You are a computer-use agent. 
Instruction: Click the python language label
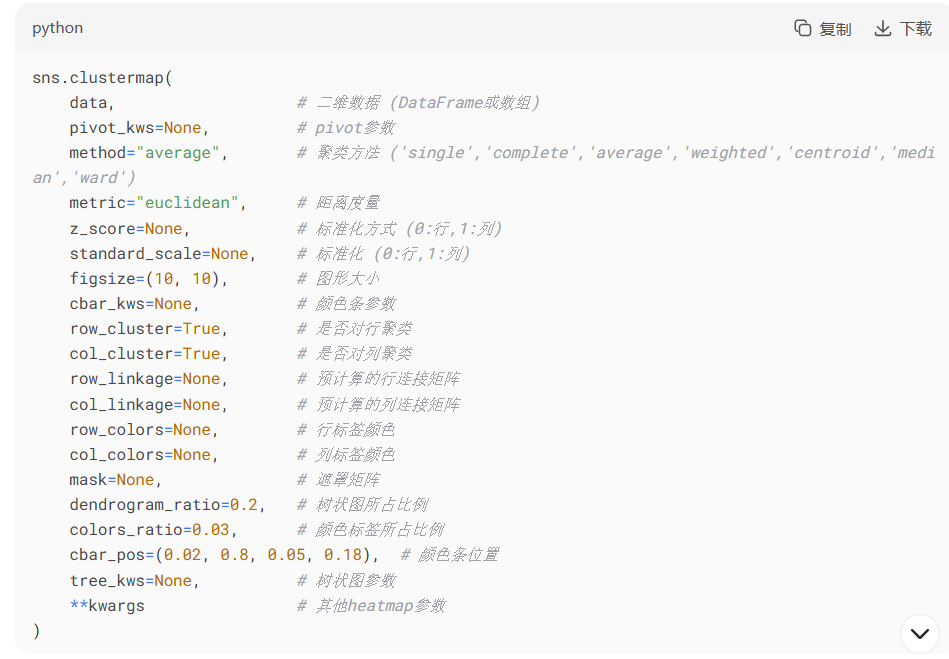[57, 28]
